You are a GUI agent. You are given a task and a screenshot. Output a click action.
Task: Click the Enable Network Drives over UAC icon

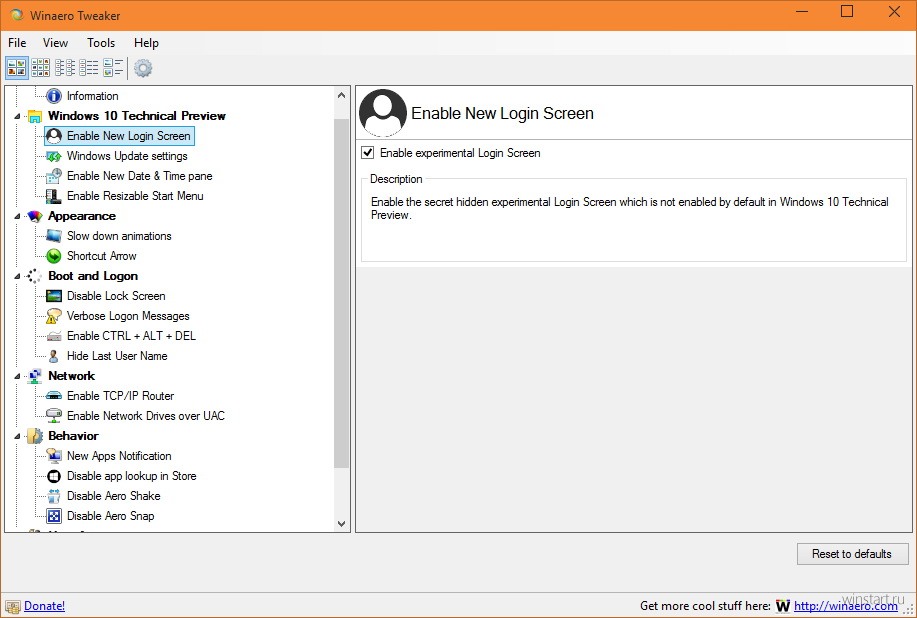pos(54,416)
